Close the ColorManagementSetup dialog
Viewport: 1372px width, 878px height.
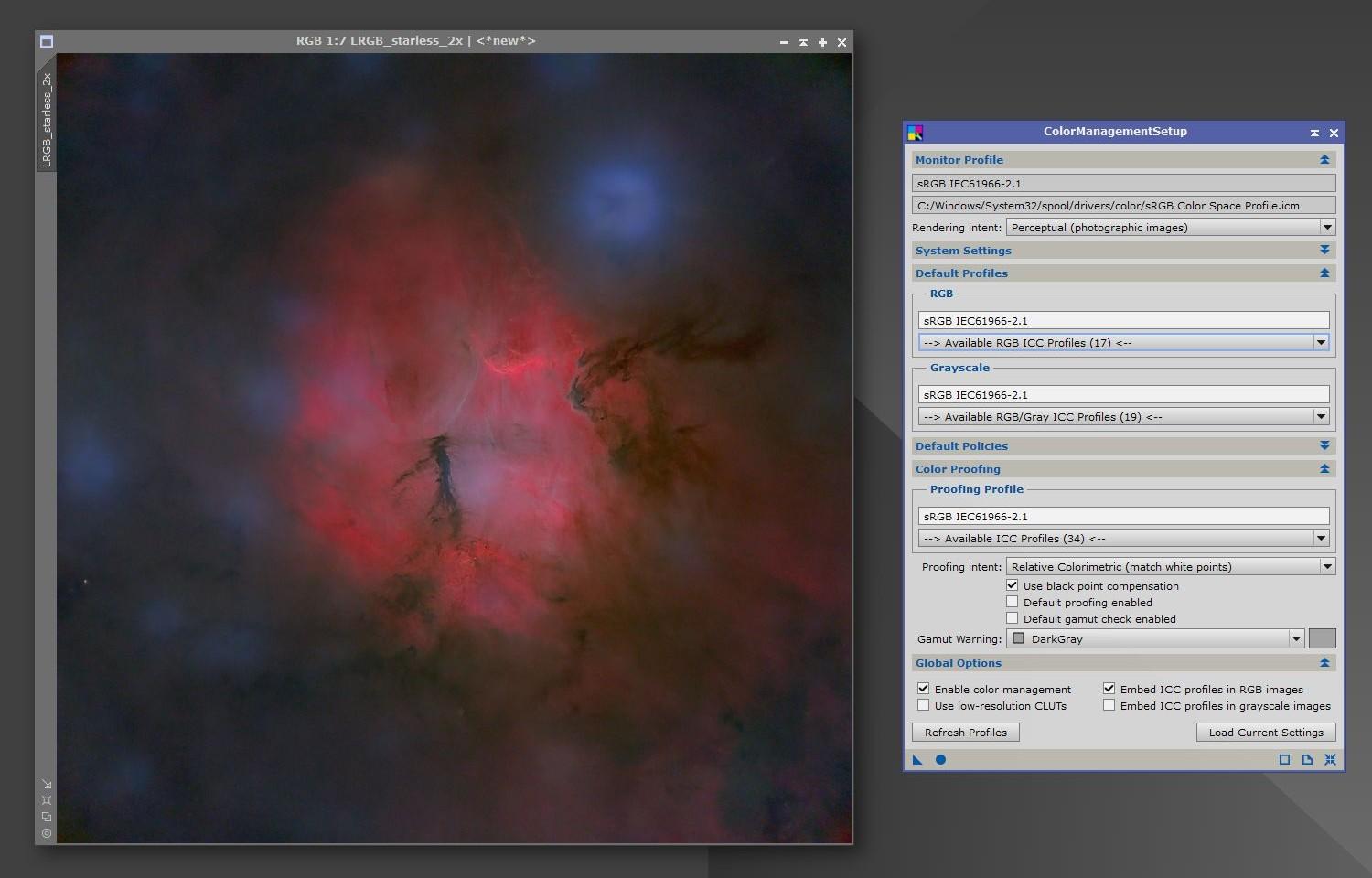point(1334,133)
